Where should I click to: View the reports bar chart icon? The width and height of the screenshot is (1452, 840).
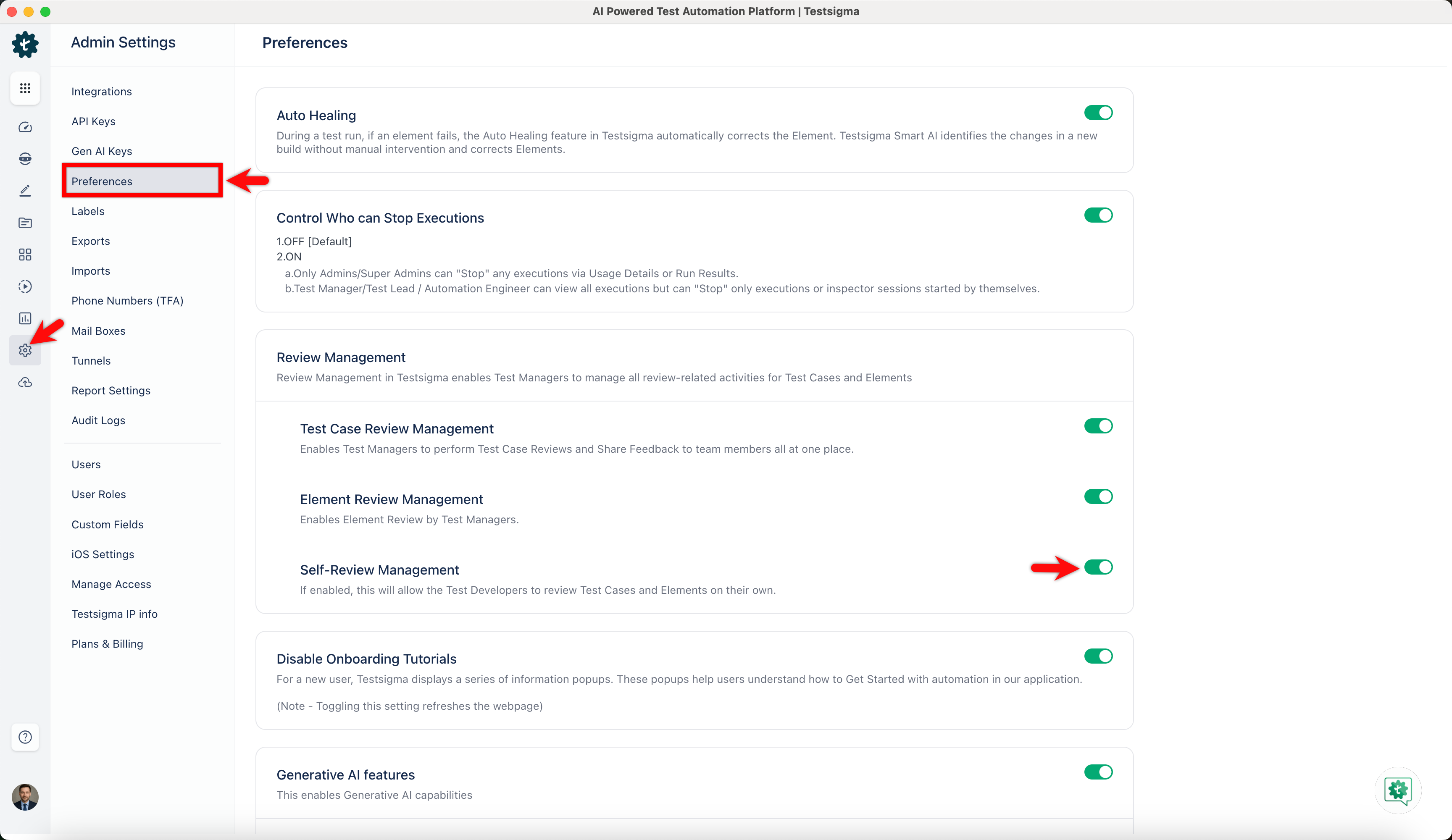click(25, 318)
